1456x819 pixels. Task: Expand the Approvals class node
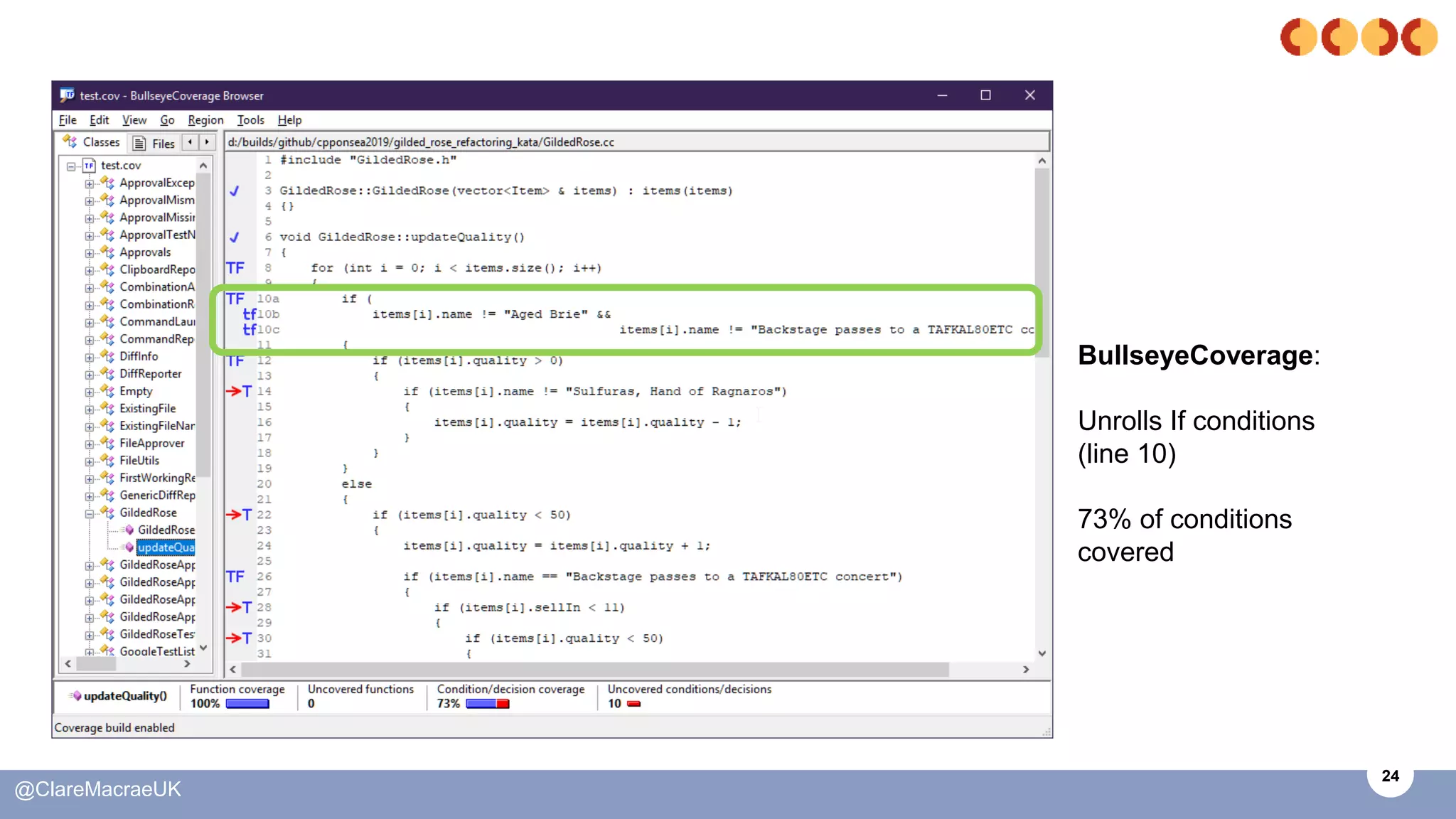click(x=89, y=252)
